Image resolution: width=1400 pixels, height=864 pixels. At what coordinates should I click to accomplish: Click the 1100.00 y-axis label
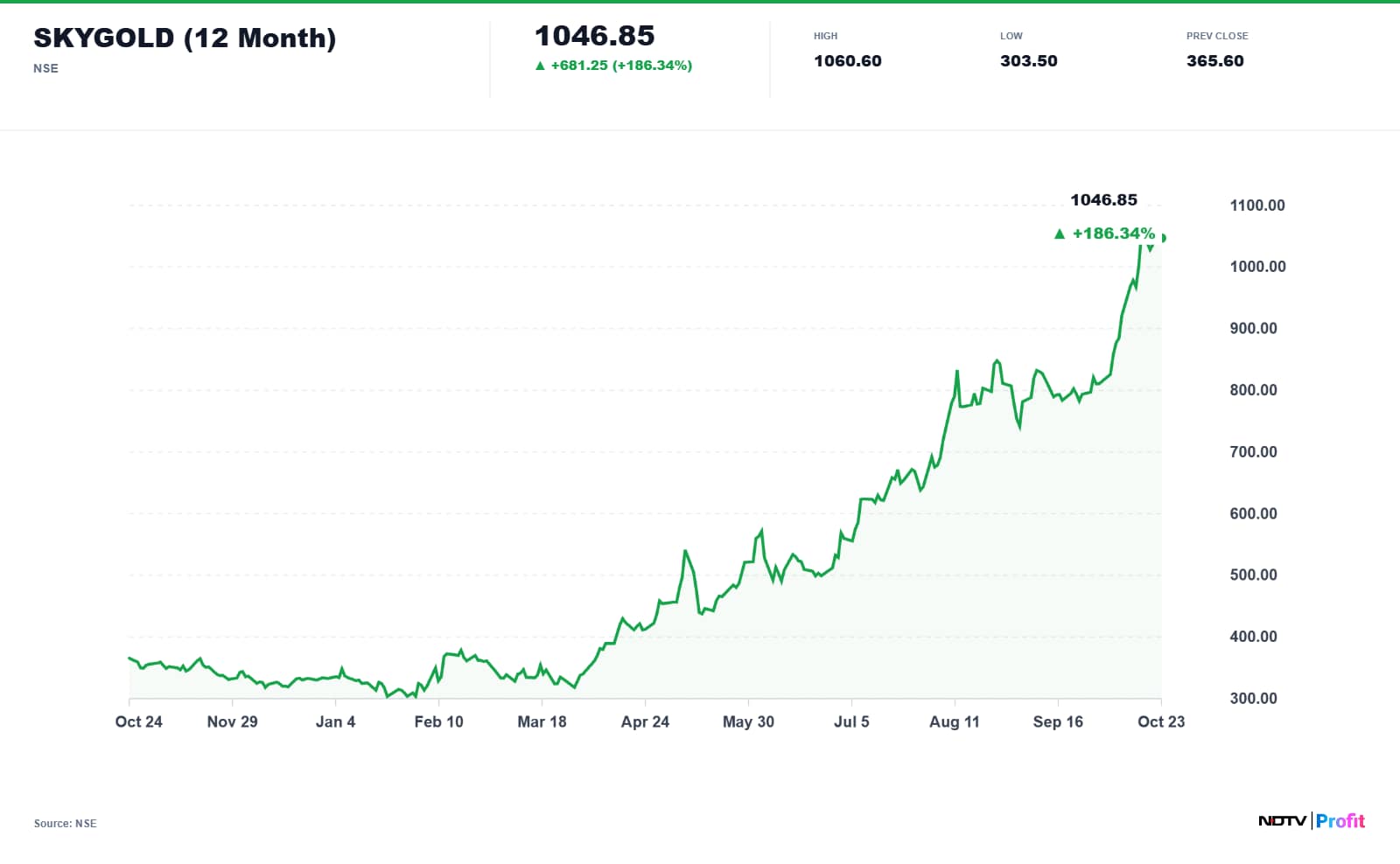coord(1257,206)
